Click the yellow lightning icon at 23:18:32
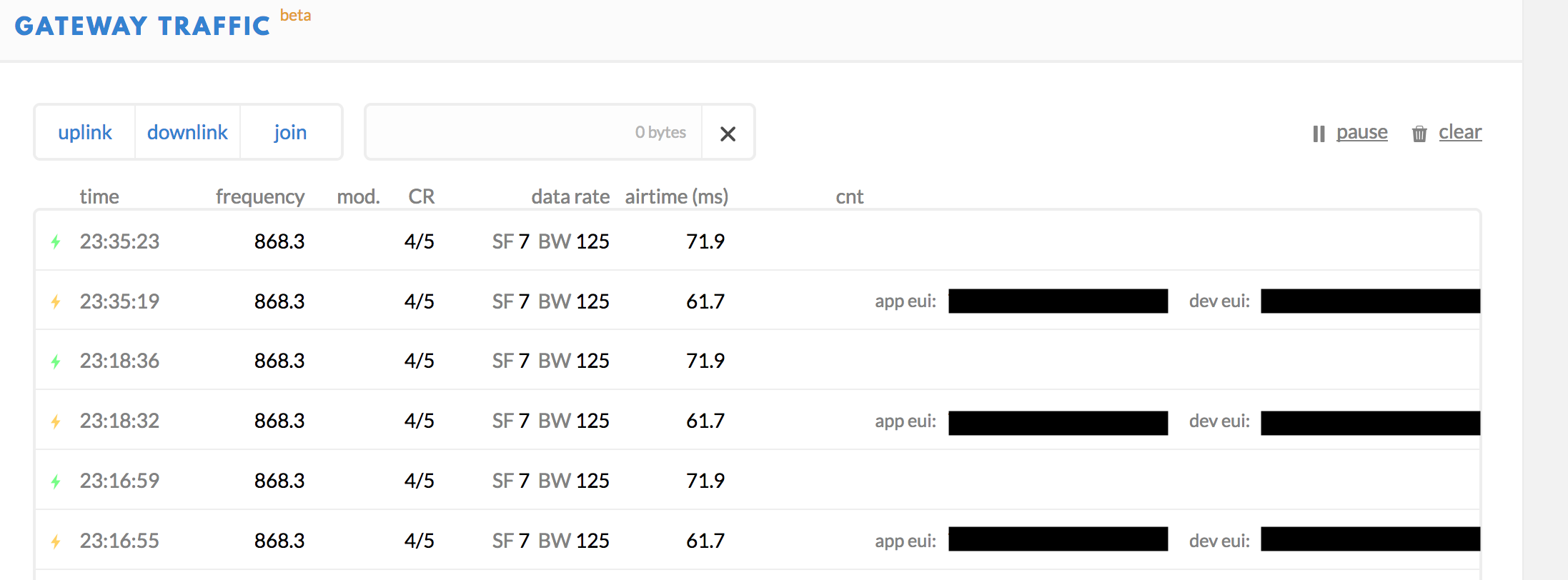This screenshot has width=1568, height=580. [56, 422]
